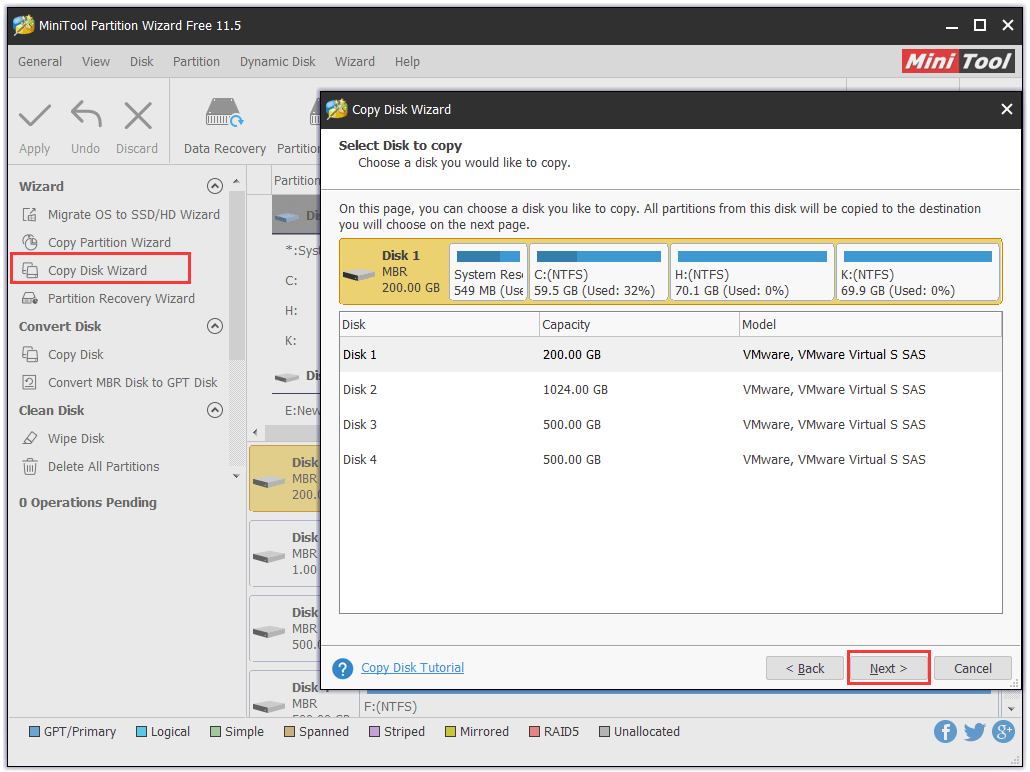Screen dimensions: 1030x772
Task: Click Delete All Partitions trash icon
Action: click(30, 467)
